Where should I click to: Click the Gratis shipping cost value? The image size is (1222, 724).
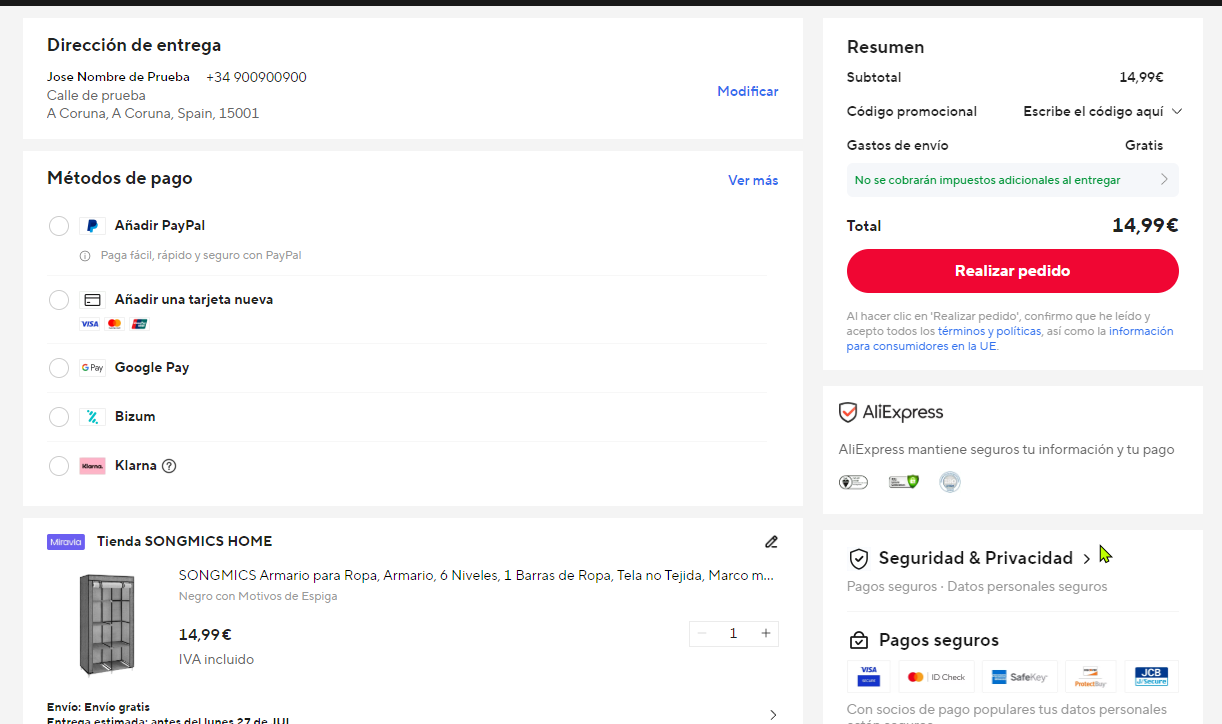click(x=1144, y=146)
